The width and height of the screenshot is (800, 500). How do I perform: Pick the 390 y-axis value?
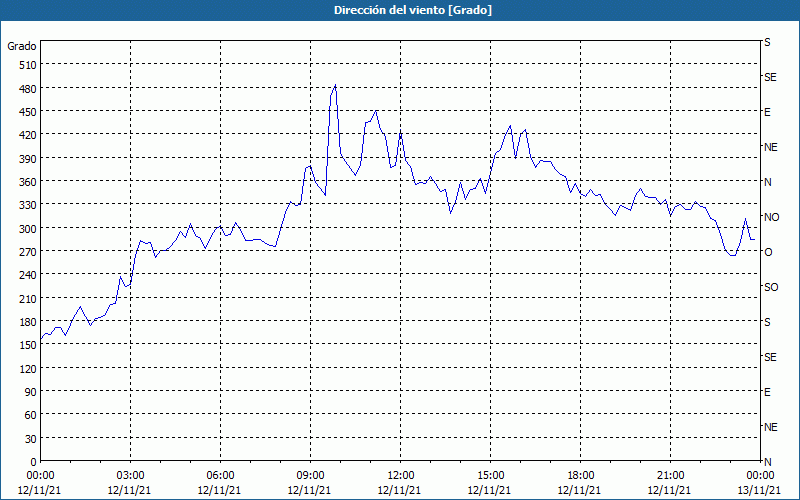point(28,159)
